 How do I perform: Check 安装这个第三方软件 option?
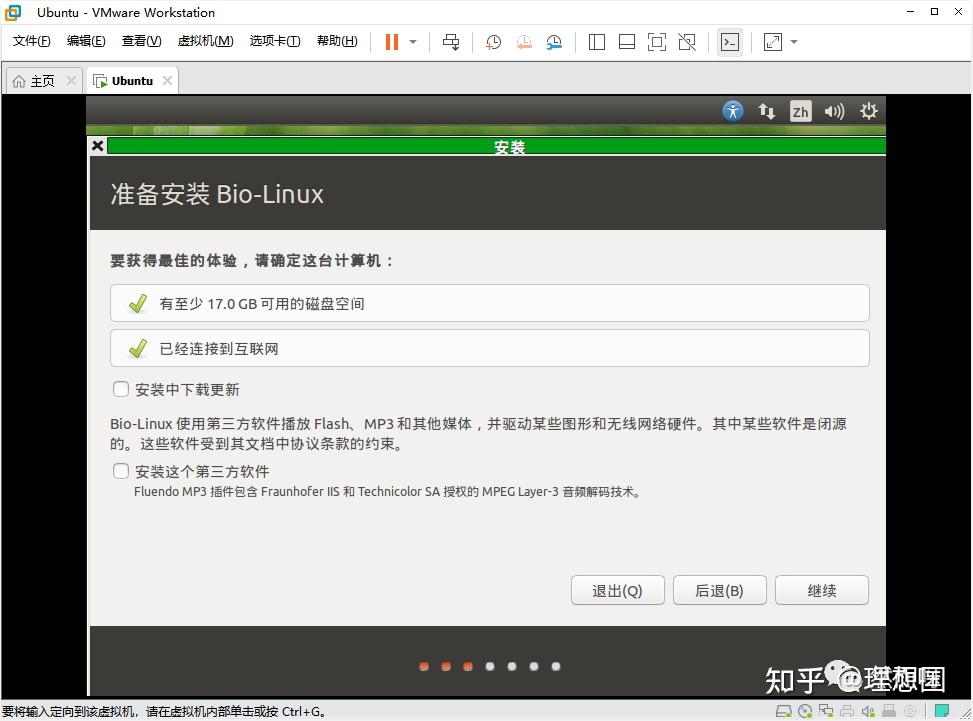click(x=120, y=471)
